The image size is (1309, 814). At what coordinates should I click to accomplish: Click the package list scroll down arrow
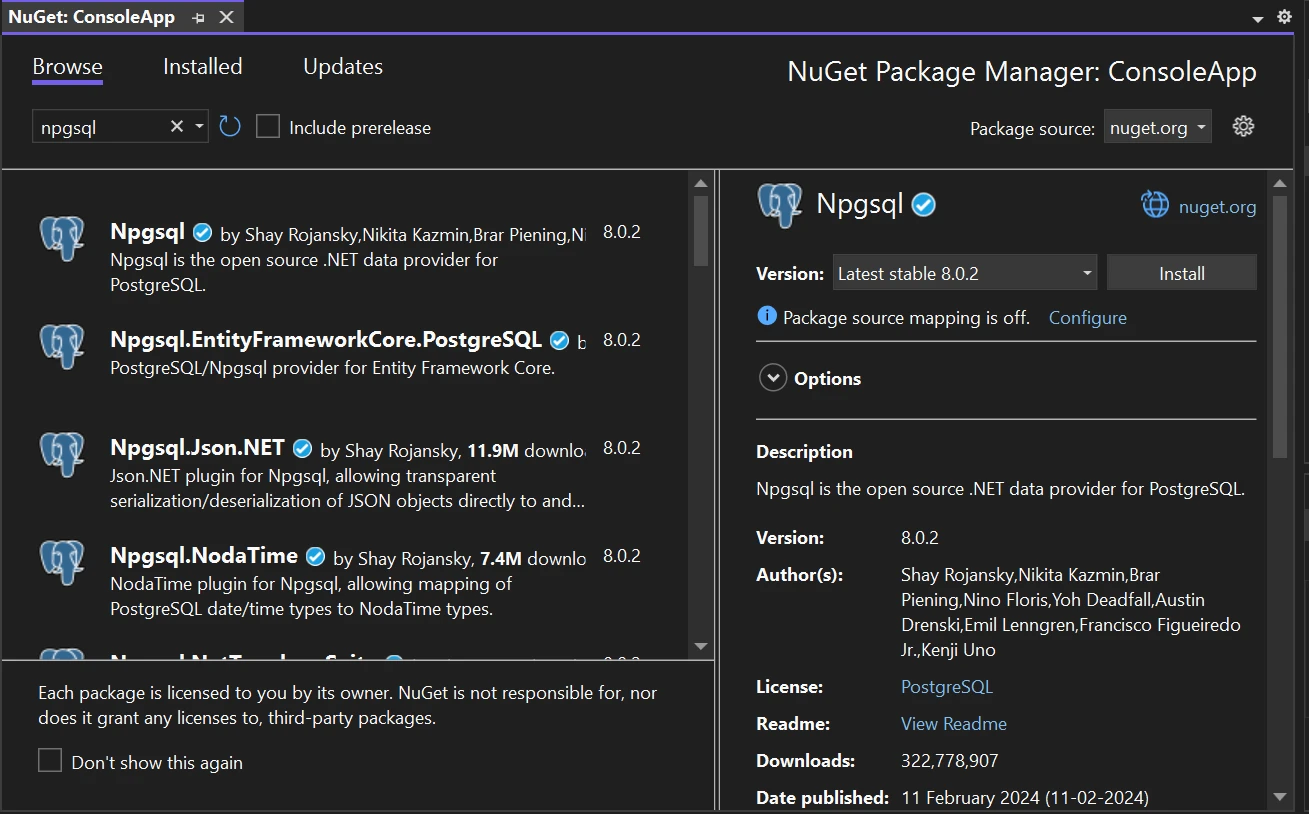(x=700, y=646)
